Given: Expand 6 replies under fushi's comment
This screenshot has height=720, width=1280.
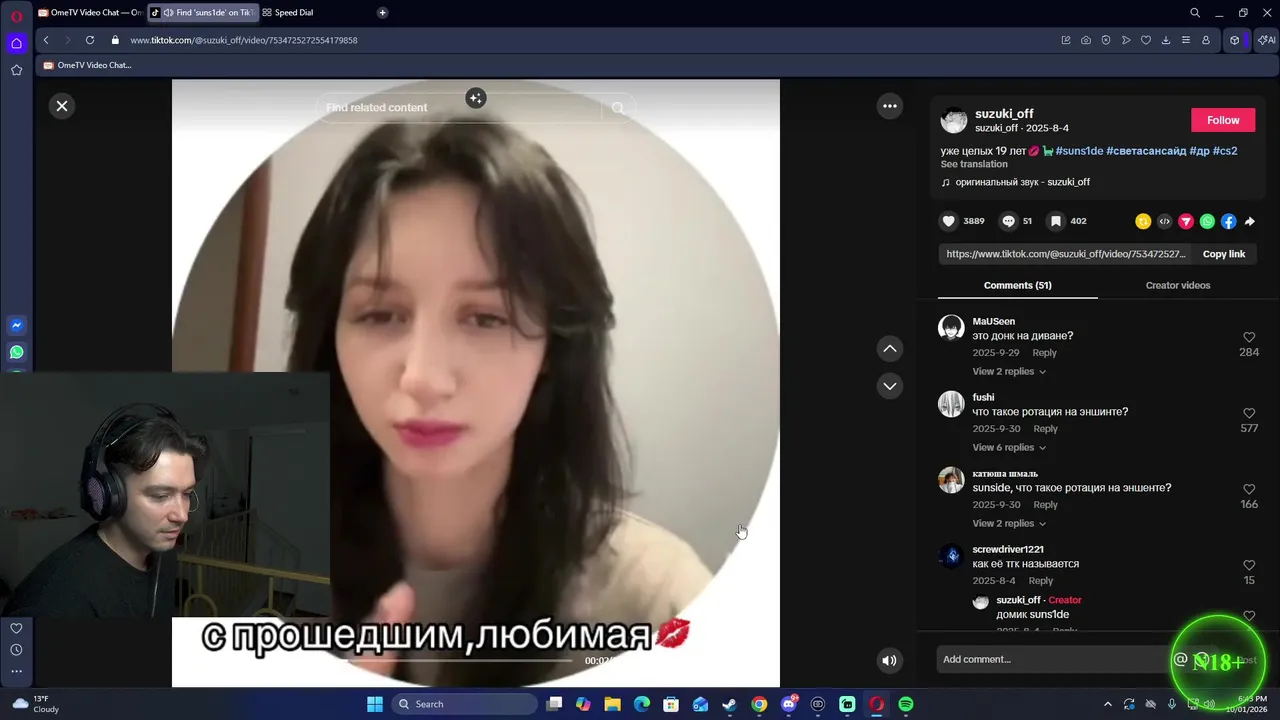Looking at the screenshot, I should tap(1009, 447).
